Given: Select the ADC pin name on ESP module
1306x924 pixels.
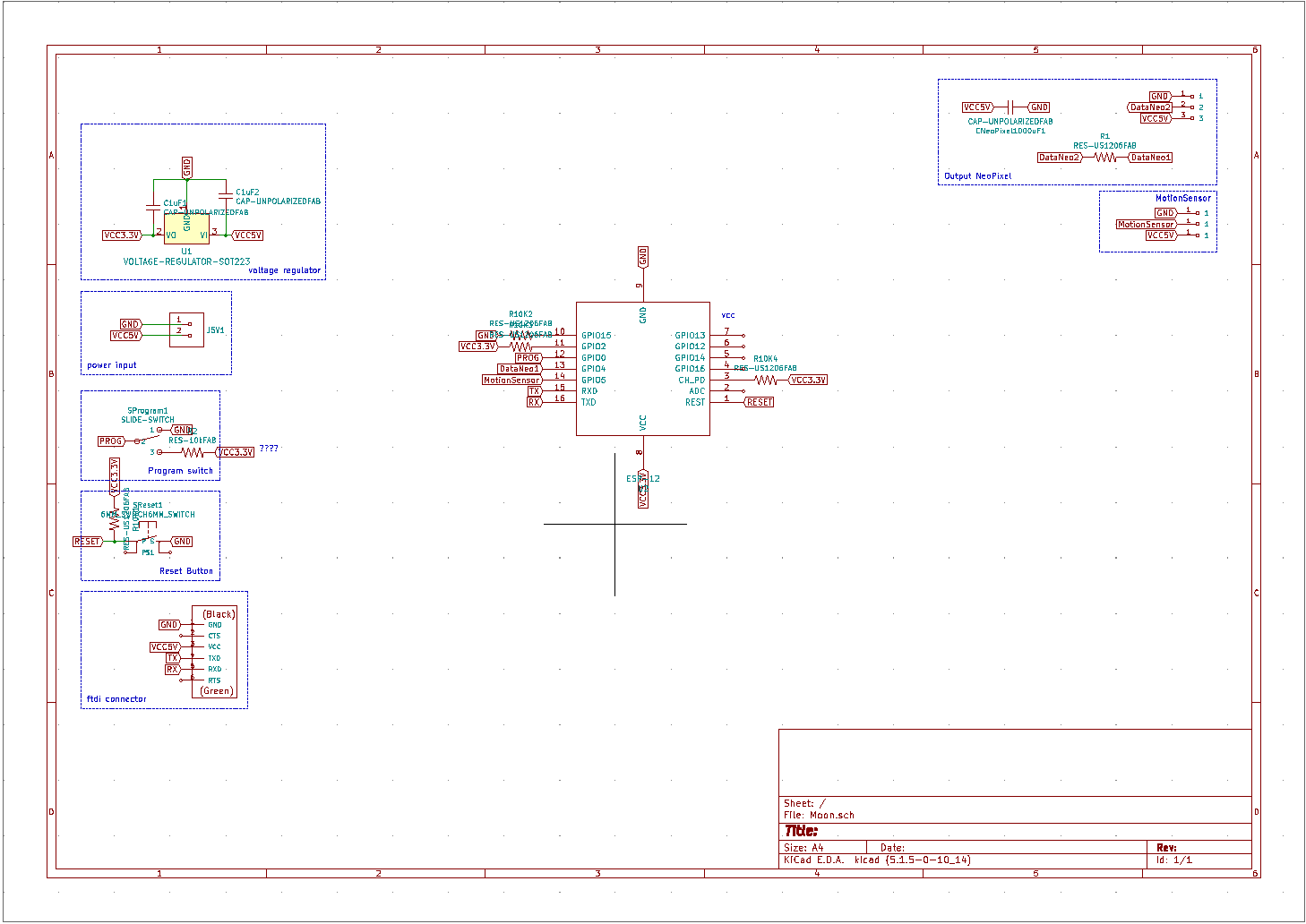Looking at the screenshot, I should click(x=697, y=391).
